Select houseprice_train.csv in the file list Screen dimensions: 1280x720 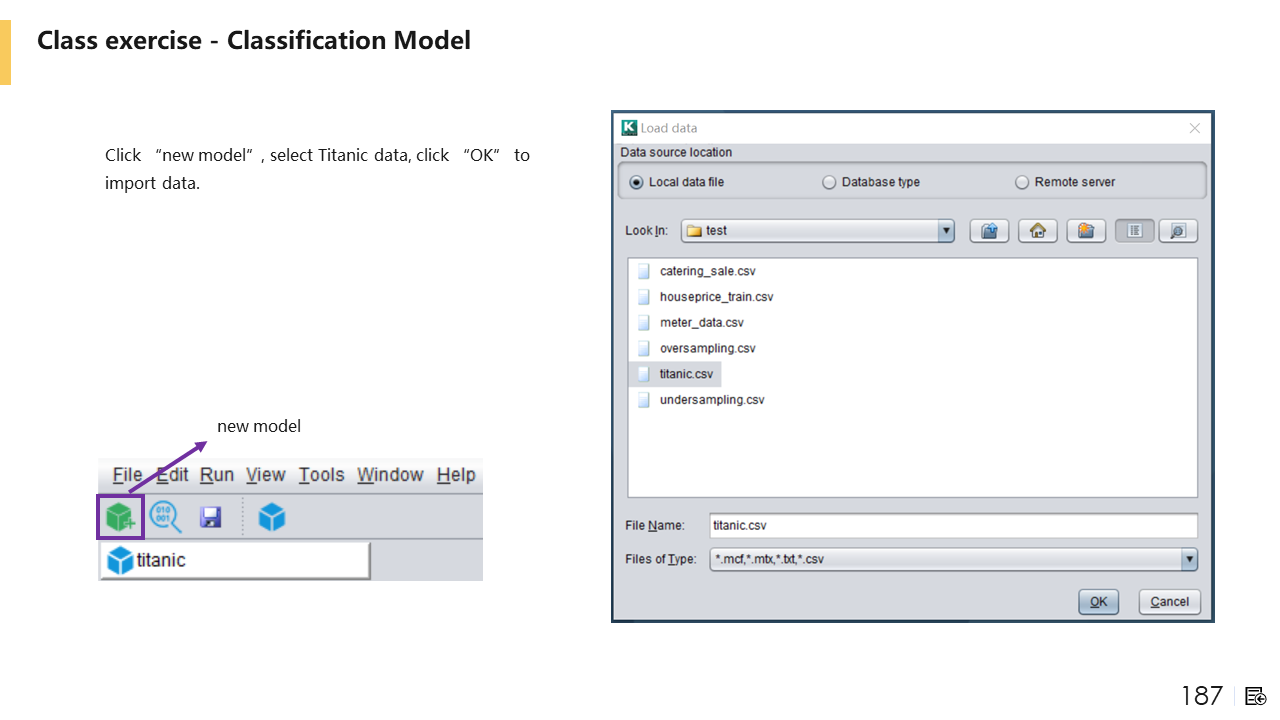point(716,297)
